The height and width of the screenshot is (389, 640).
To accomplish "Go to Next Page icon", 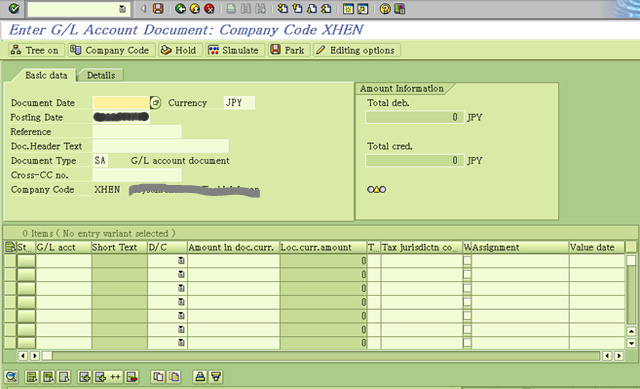I will 312,9.
